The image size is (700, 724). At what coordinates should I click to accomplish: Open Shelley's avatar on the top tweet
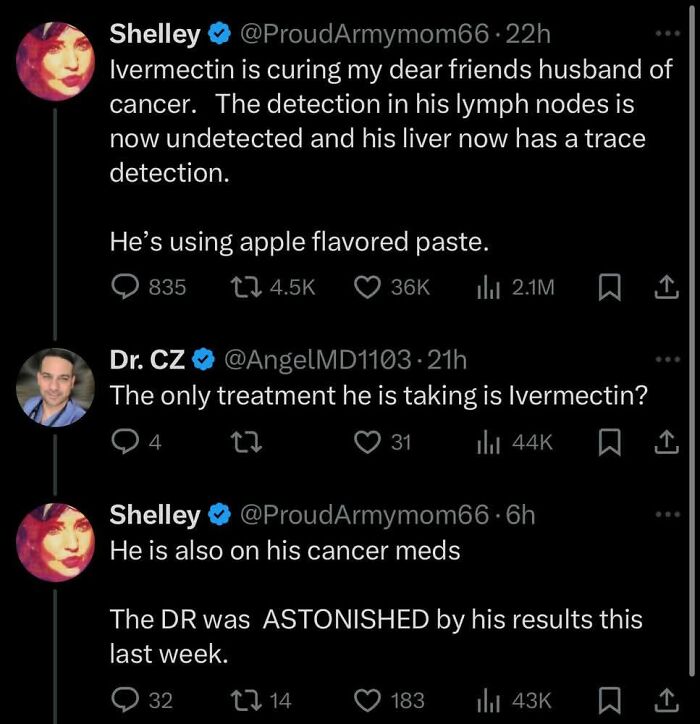pyautogui.click(x=54, y=60)
